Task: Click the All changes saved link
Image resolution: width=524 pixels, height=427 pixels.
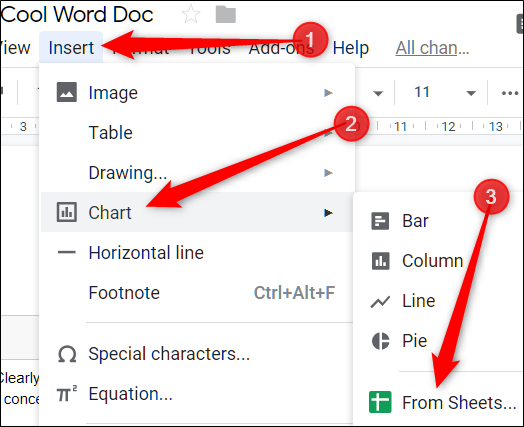Action: pos(432,48)
